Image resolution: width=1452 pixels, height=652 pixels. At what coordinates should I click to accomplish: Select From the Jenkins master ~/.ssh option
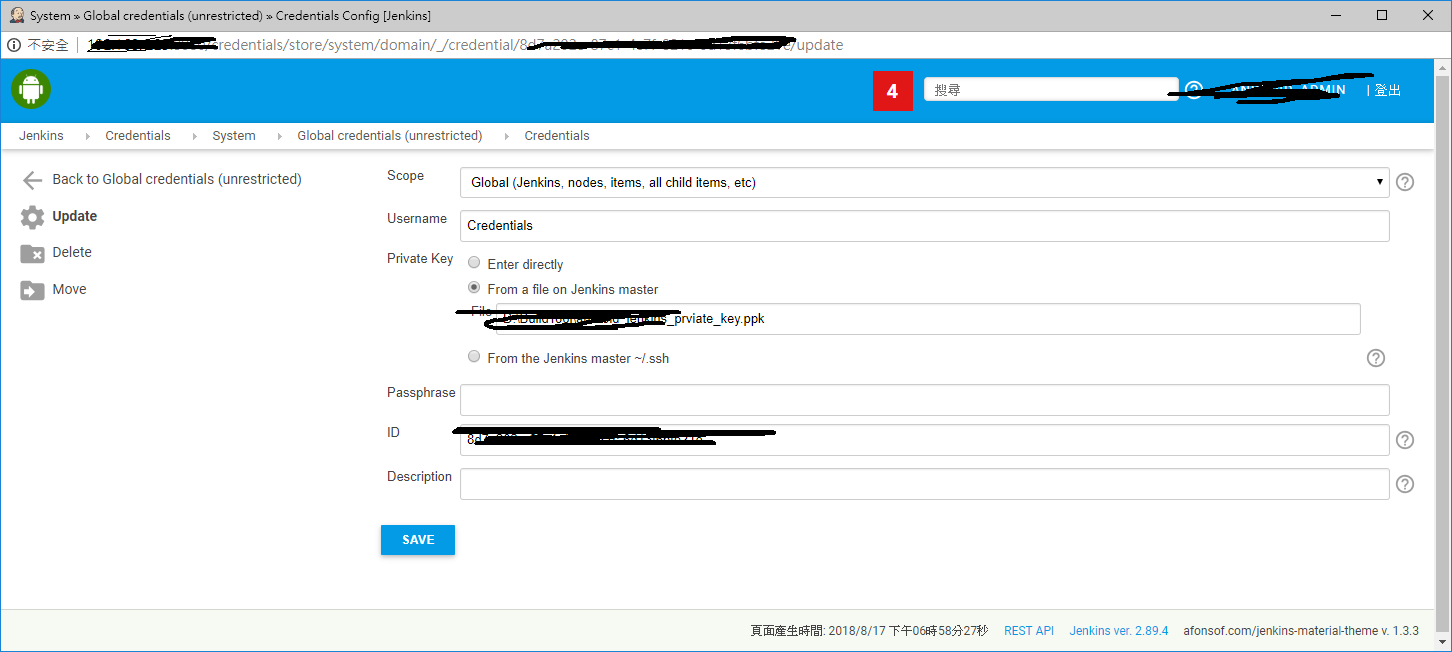pos(474,356)
